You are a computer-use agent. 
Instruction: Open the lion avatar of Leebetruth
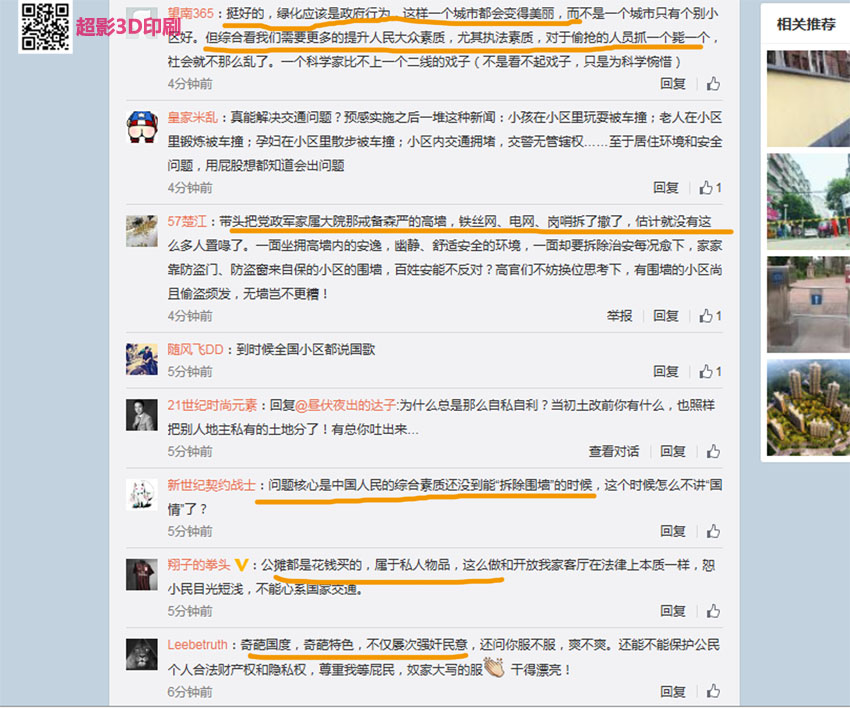[x=141, y=654]
